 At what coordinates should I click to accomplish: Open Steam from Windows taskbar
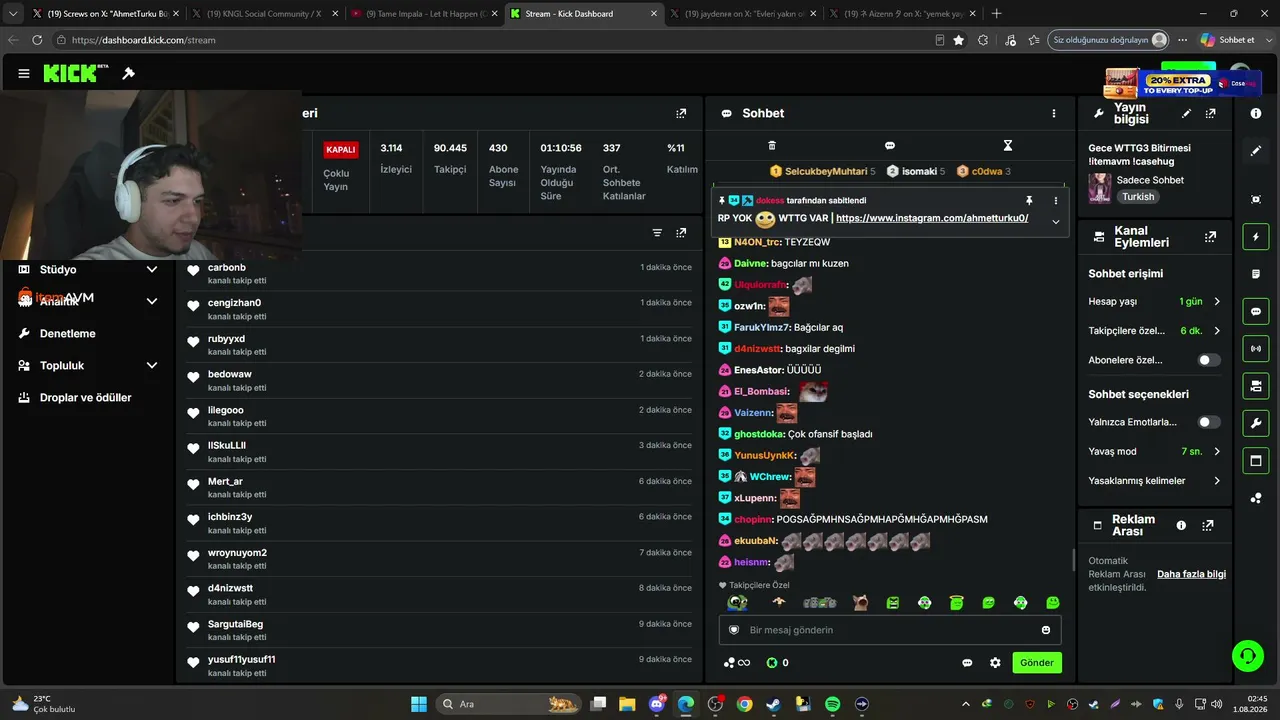773,704
